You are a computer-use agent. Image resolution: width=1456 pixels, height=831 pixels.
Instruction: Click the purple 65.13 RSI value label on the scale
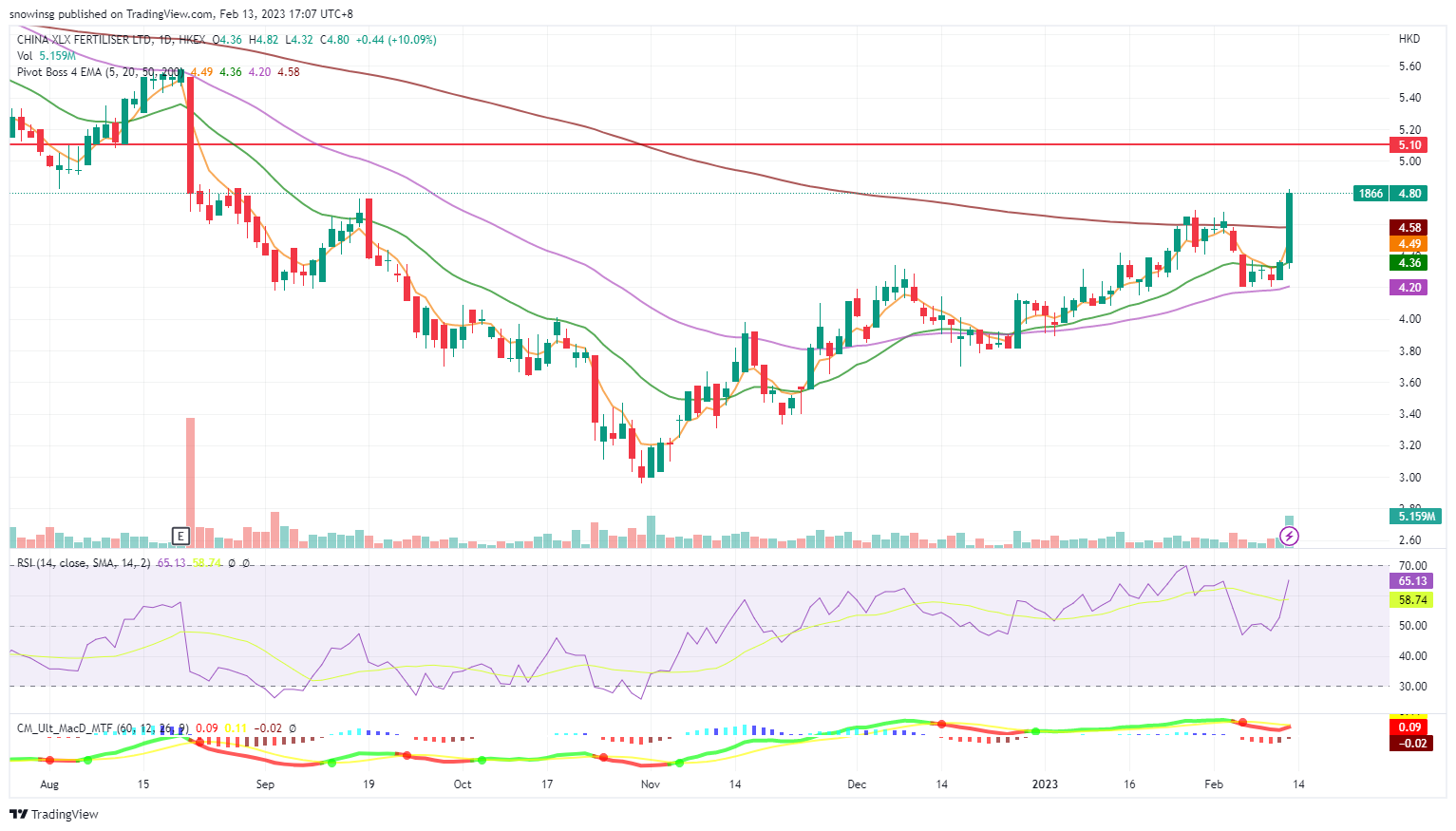pyautogui.click(x=1412, y=581)
